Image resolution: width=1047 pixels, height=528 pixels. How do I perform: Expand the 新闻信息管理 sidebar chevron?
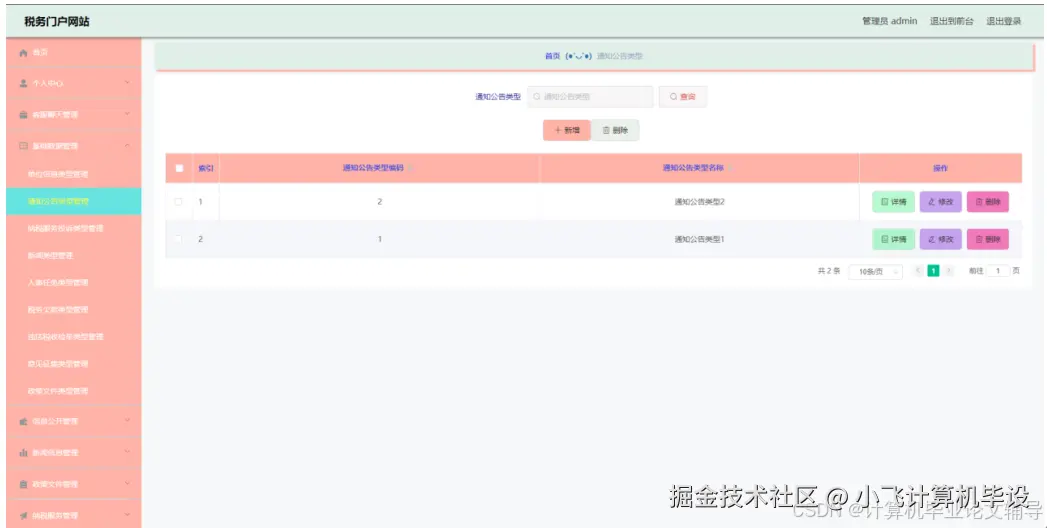click(x=127, y=453)
